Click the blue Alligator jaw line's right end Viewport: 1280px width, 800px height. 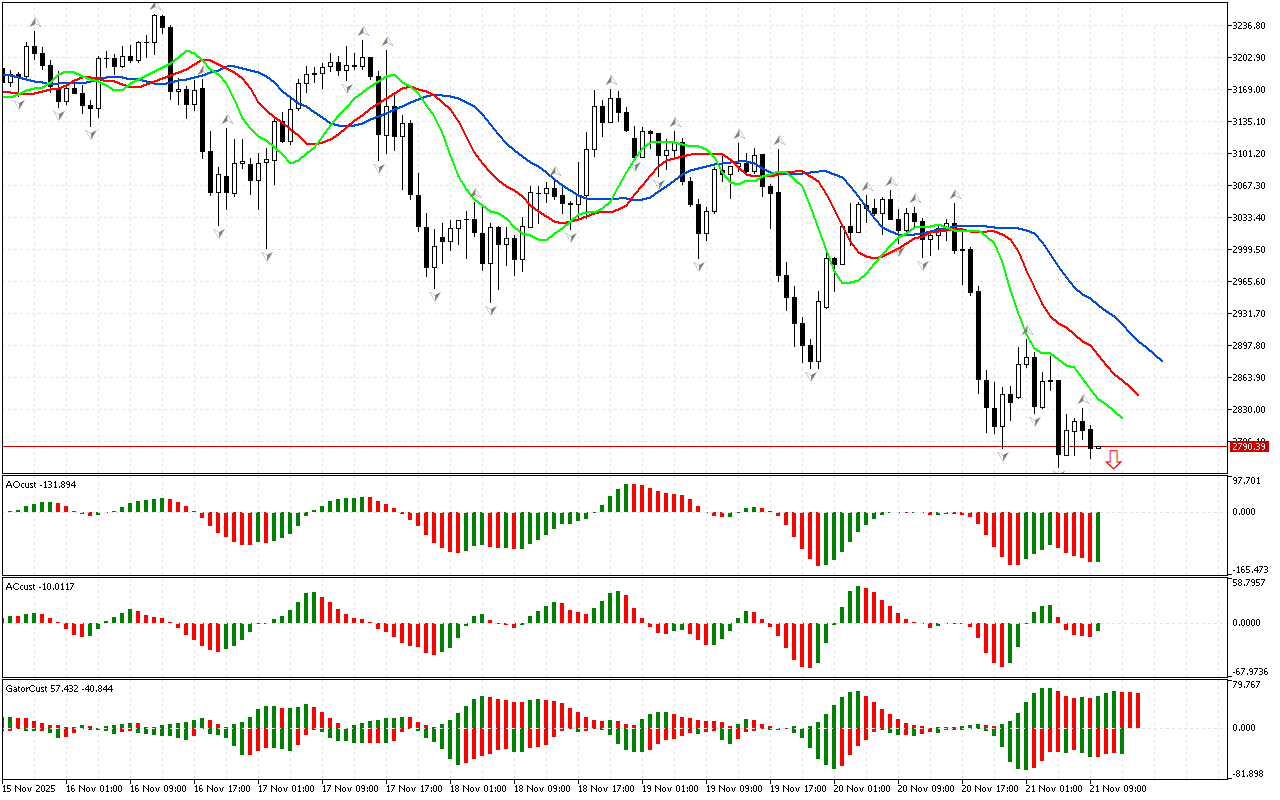pyautogui.click(x=1161, y=360)
